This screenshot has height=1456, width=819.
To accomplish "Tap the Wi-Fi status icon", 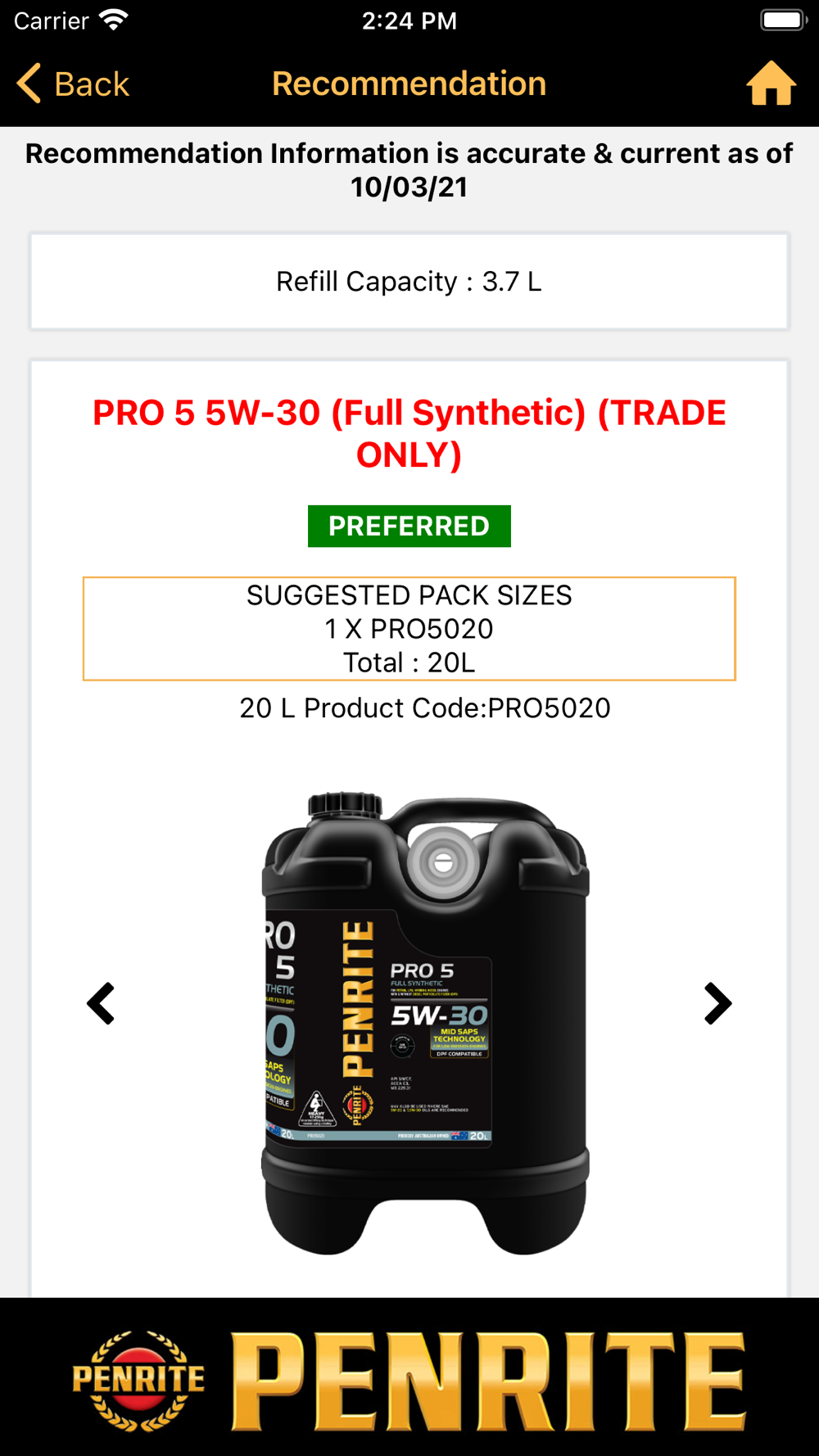I will (113, 20).
